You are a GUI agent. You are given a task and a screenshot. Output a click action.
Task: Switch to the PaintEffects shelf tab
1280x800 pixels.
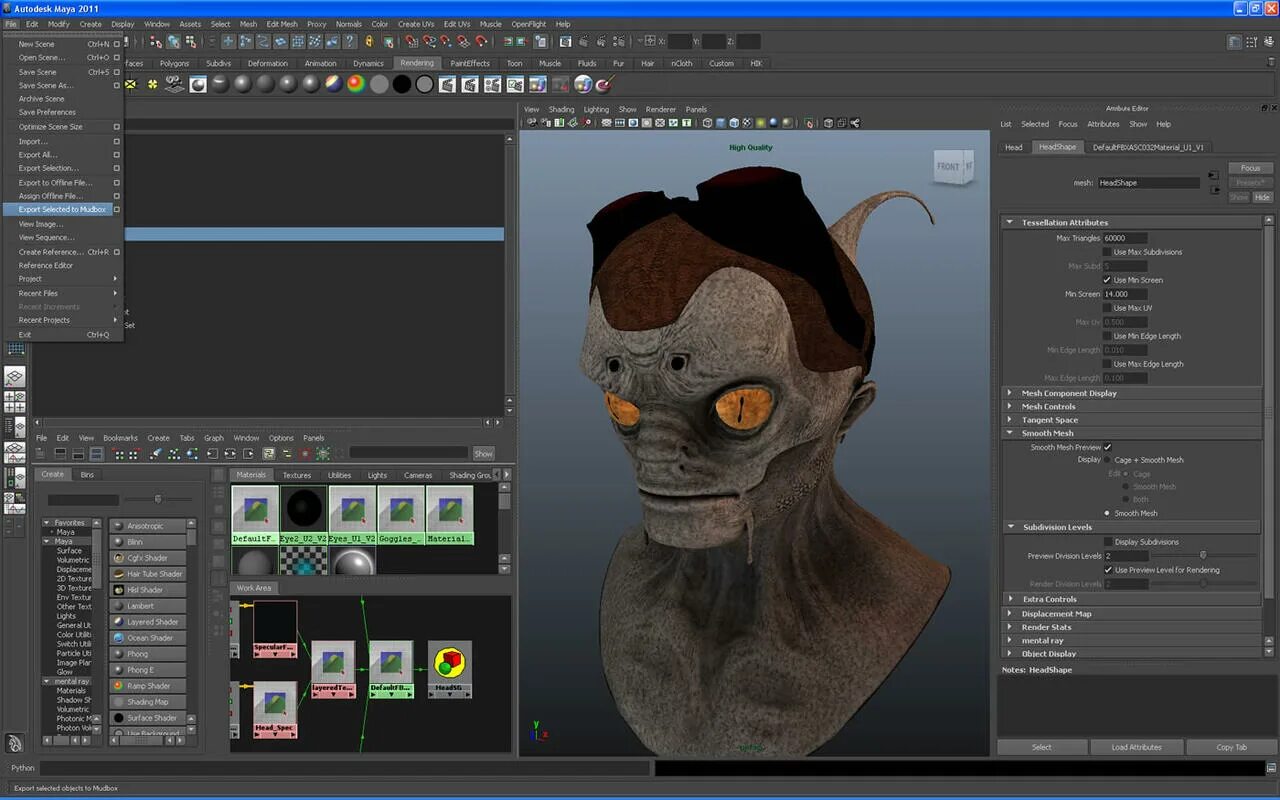(470, 63)
